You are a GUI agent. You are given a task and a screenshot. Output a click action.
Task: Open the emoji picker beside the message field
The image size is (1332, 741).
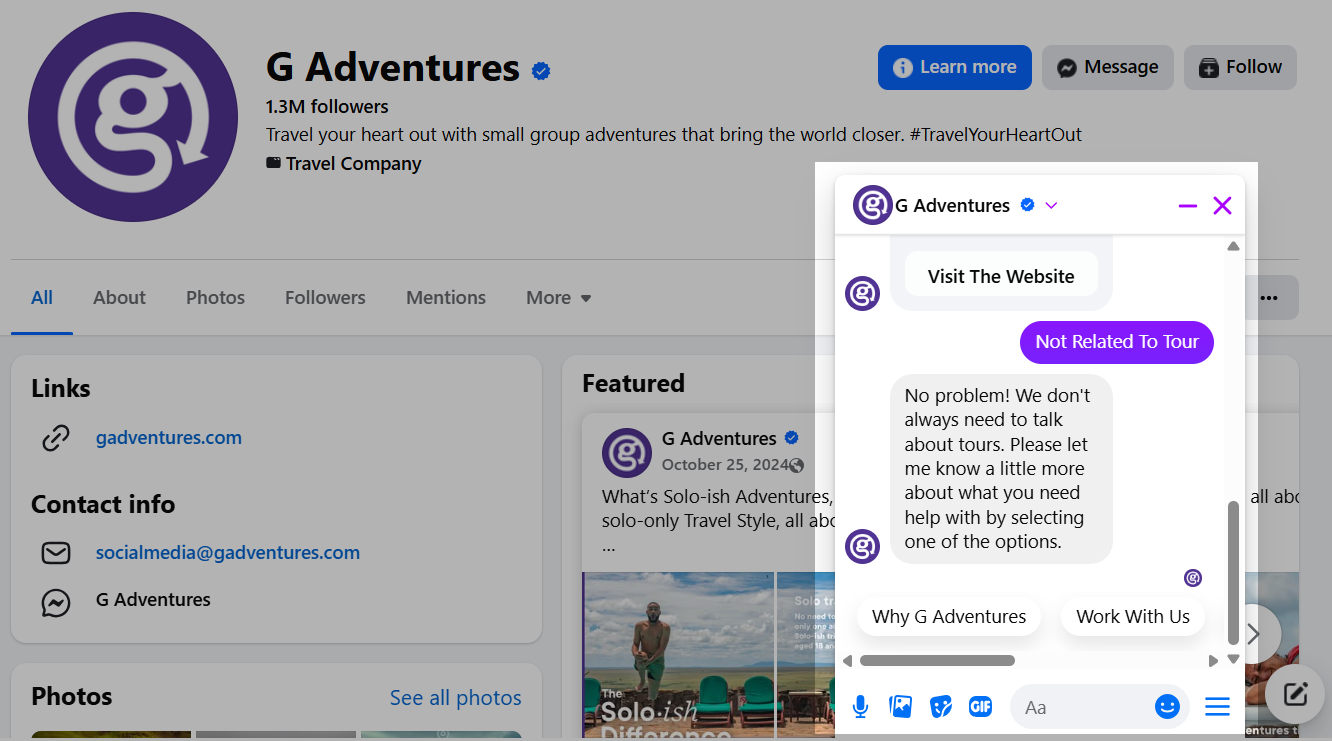1166,707
